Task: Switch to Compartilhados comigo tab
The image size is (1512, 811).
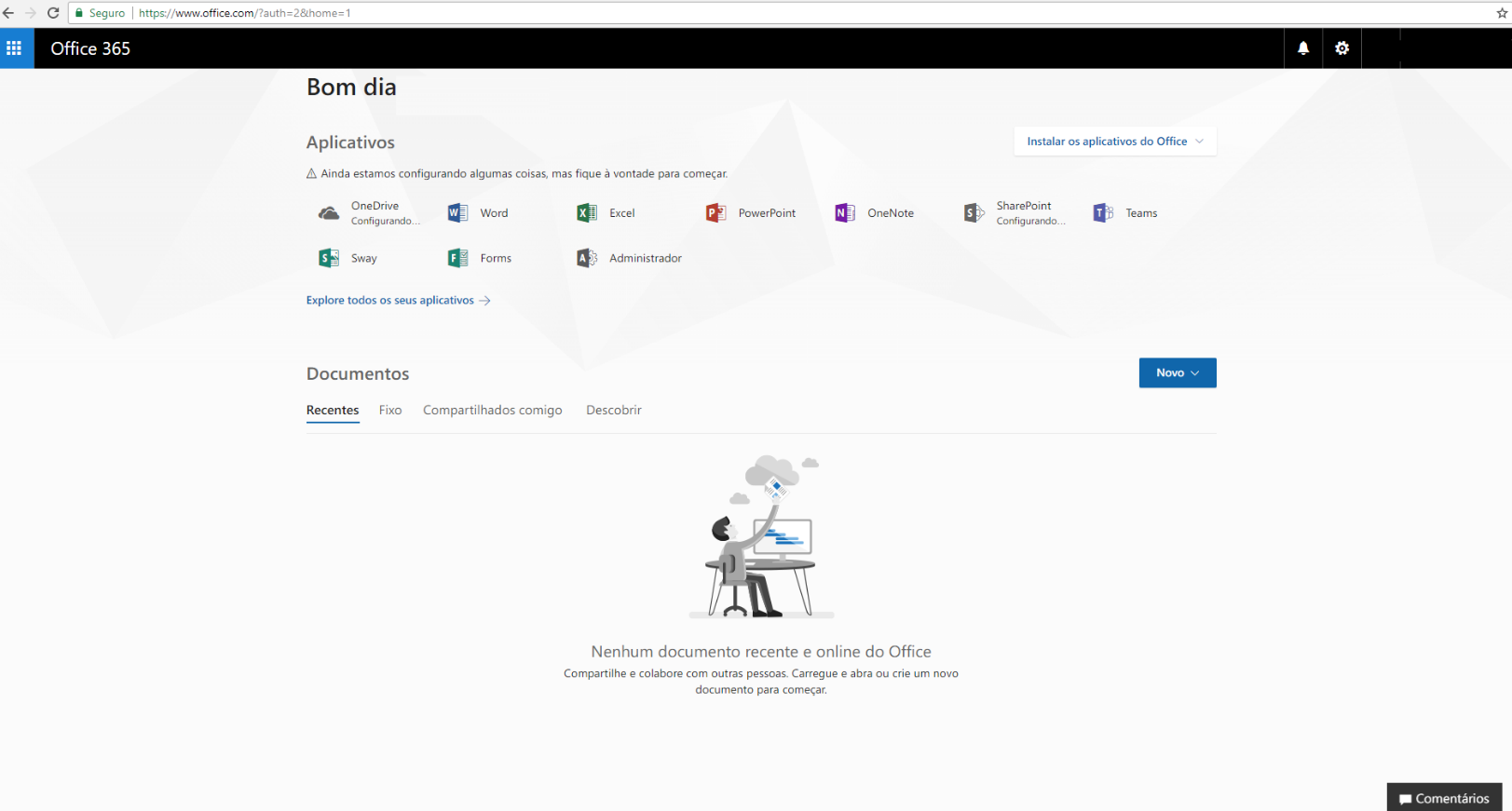Action: click(493, 411)
